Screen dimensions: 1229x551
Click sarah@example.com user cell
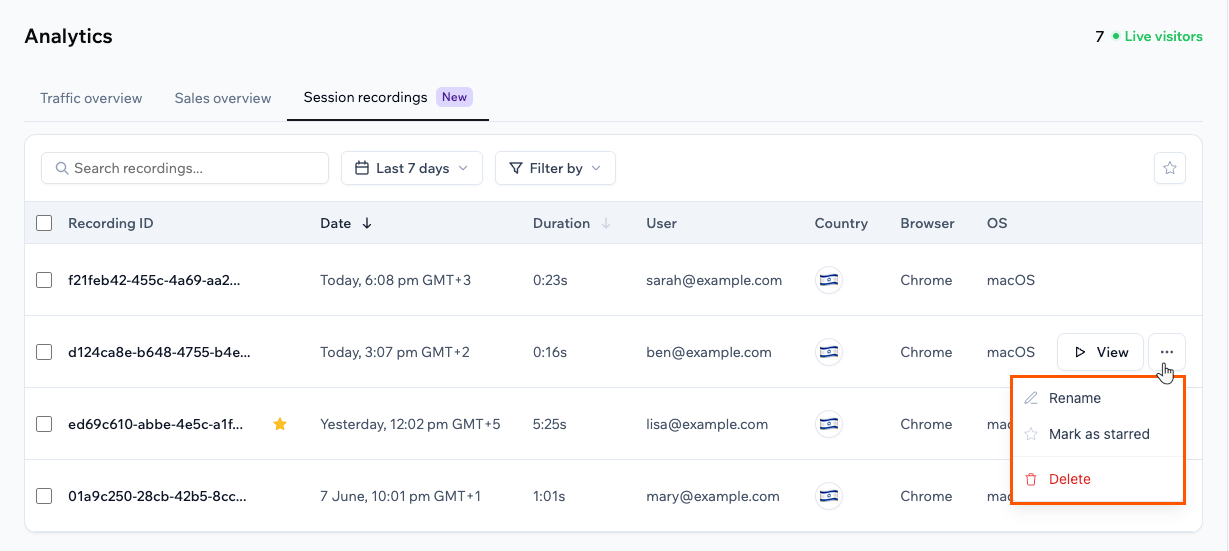coord(714,280)
